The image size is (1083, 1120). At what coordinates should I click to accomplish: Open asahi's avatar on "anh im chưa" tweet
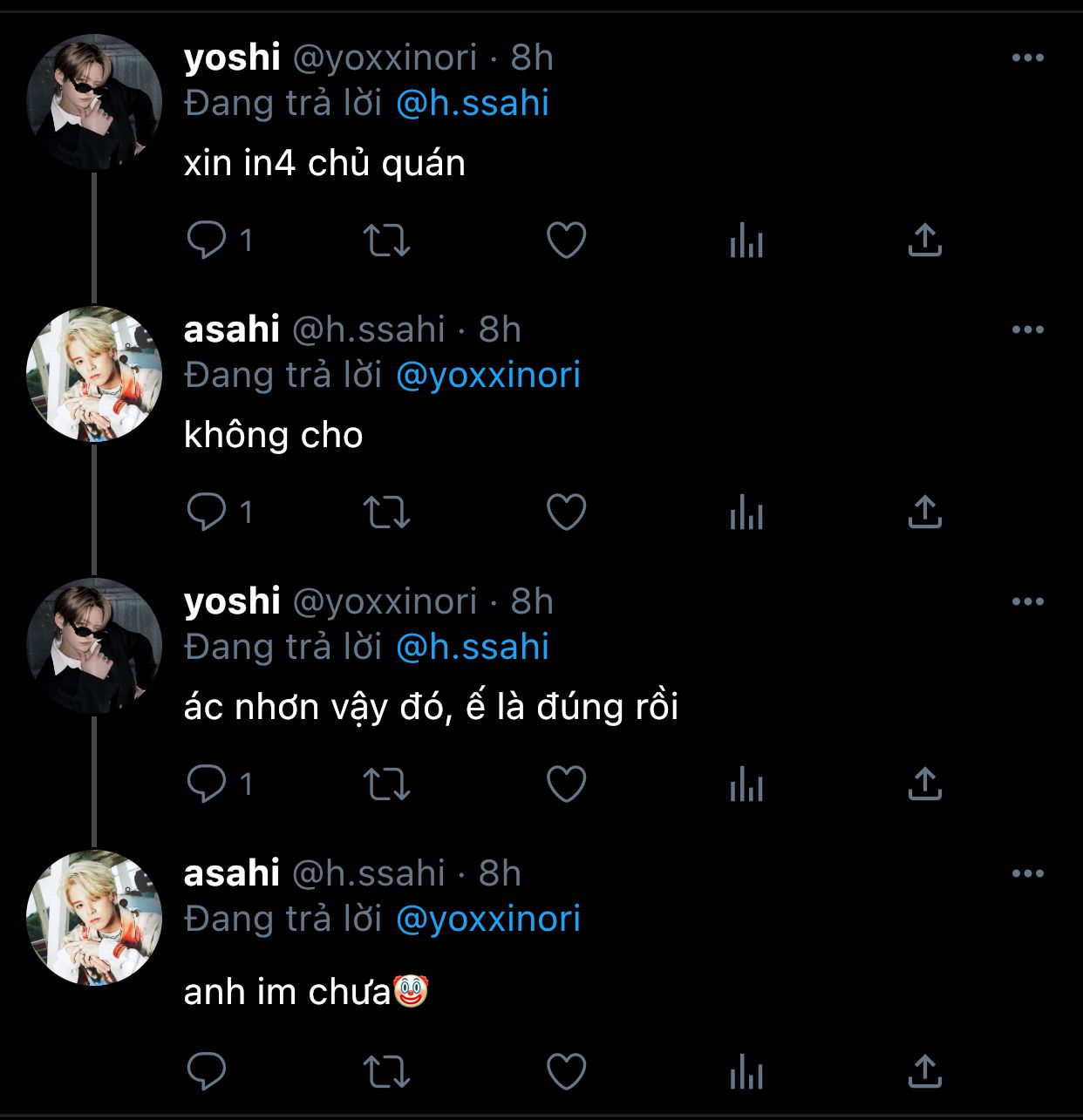pyautogui.click(x=94, y=918)
